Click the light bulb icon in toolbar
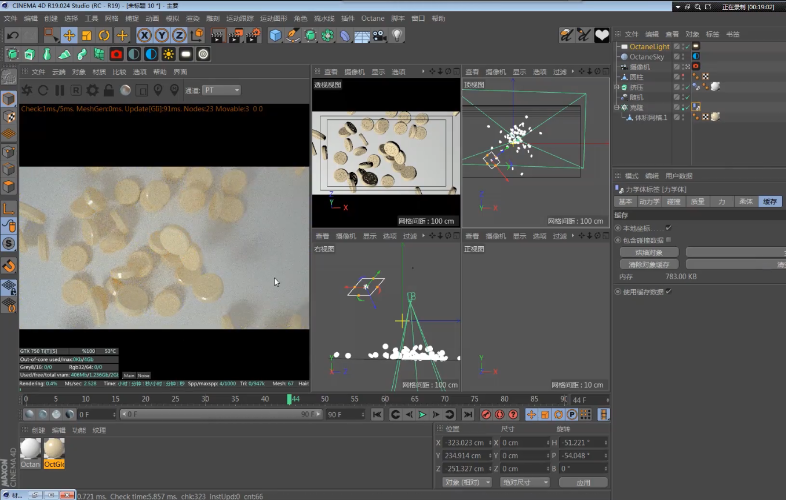The height and width of the screenshot is (500, 786). pos(397,35)
